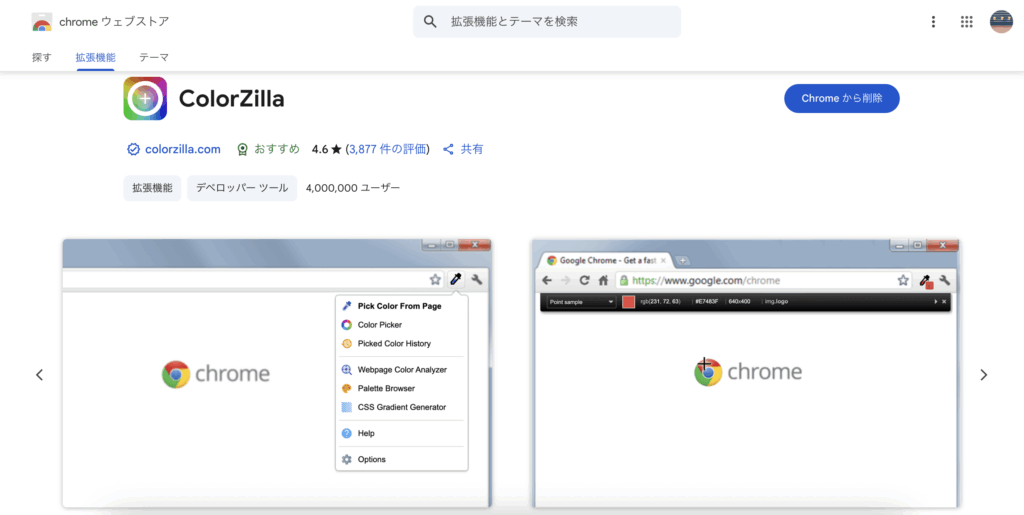Click the 共有 share icon
The image size is (1024, 515).
[449, 149]
